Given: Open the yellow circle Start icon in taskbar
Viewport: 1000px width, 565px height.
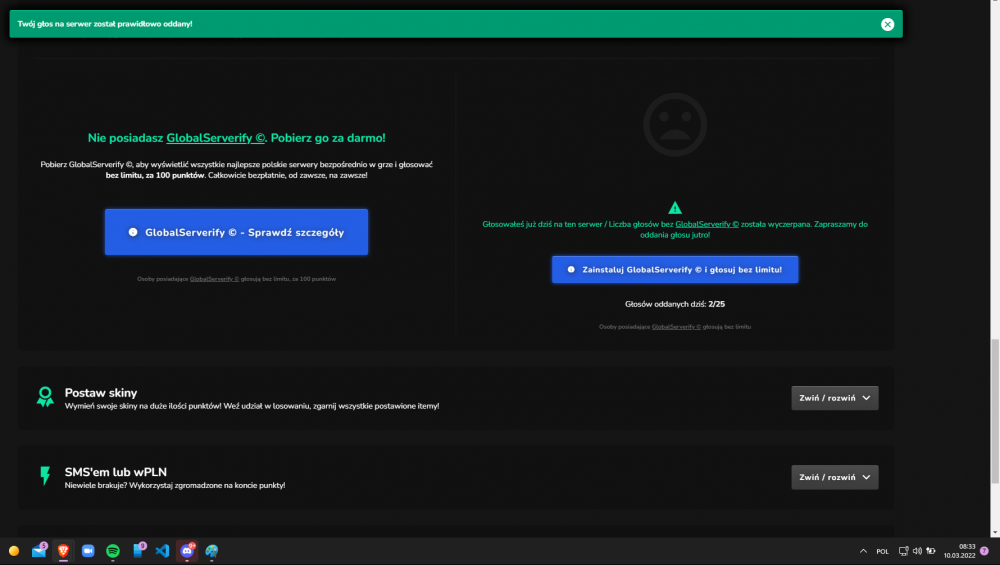Looking at the screenshot, I should pyautogui.click(x=13, y=551).
